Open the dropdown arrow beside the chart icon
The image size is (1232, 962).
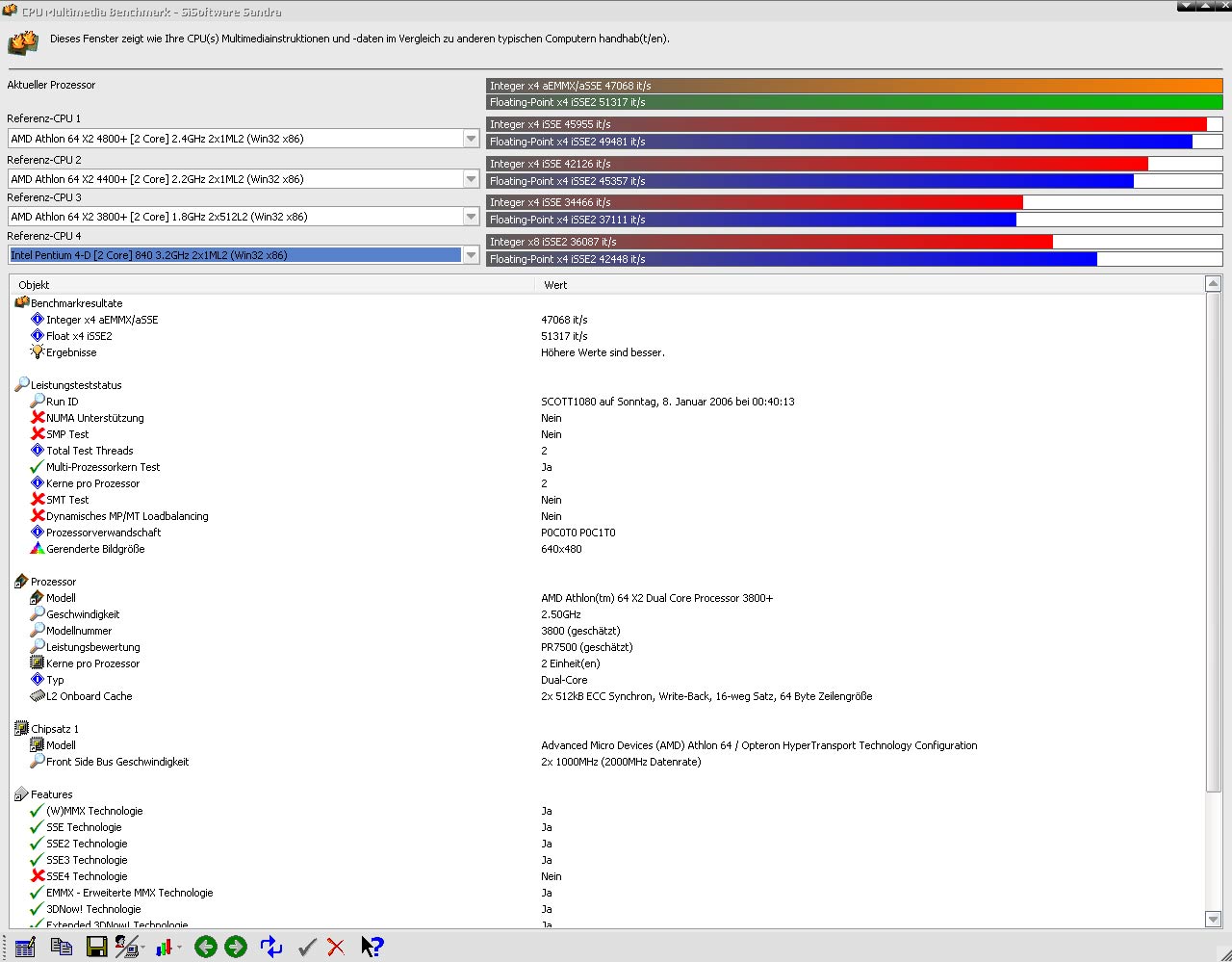180,948
